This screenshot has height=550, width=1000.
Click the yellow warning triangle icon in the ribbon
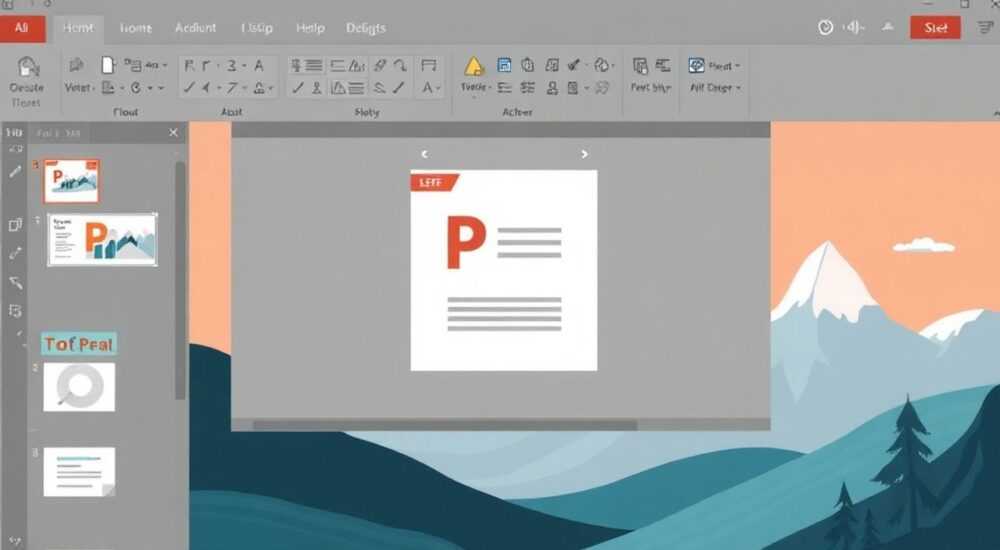point(474,66)
